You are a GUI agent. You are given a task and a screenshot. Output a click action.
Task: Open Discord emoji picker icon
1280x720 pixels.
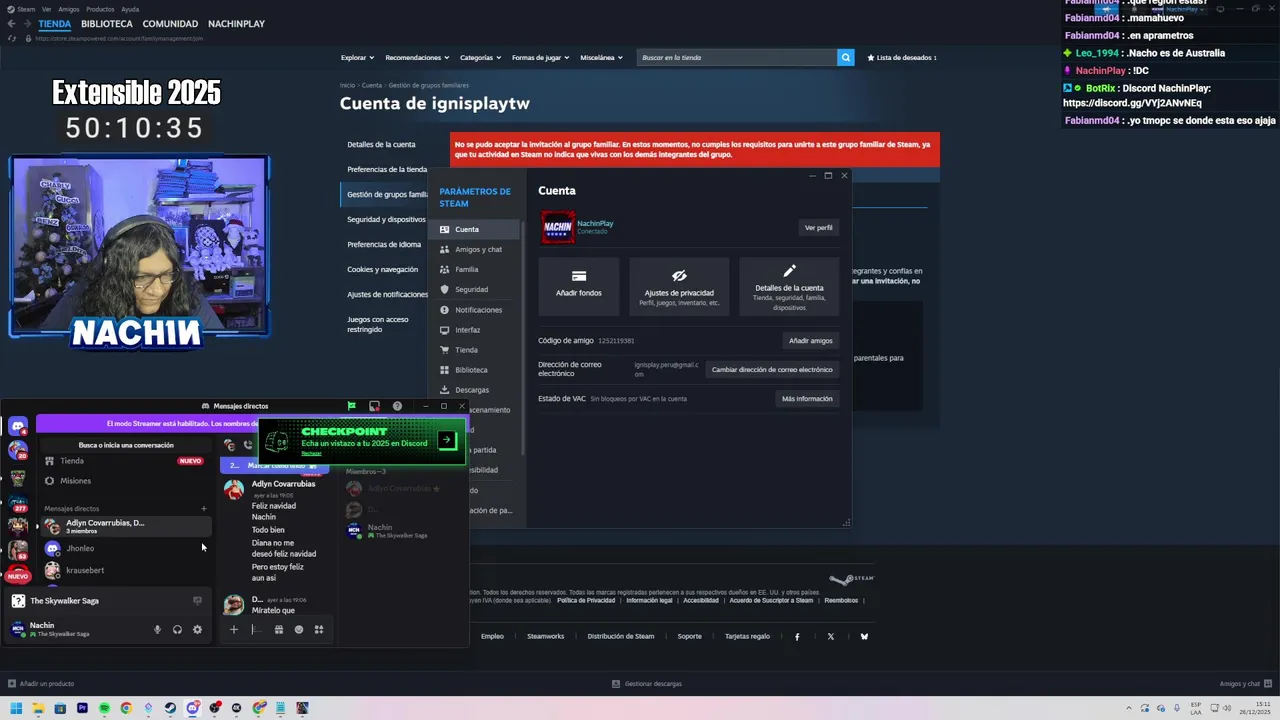(299, 629)
